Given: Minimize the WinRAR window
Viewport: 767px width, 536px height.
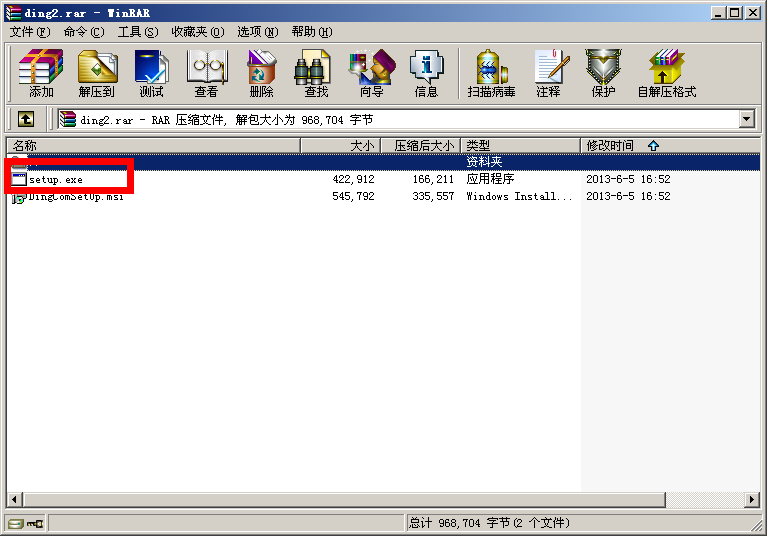Looking at the screenshot, I should (718, 13).
